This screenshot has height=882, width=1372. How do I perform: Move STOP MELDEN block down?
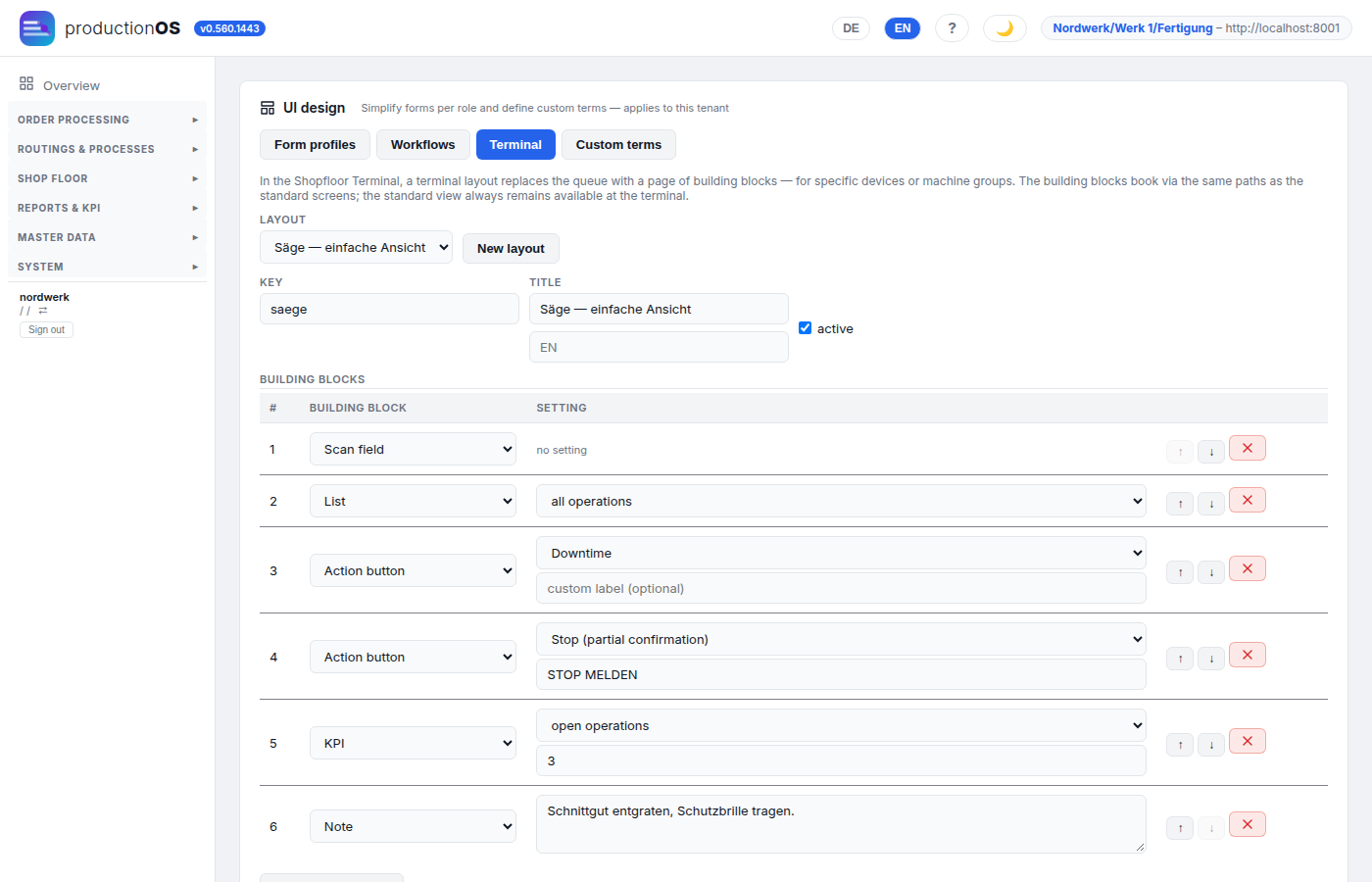(x=1211, y=659)
